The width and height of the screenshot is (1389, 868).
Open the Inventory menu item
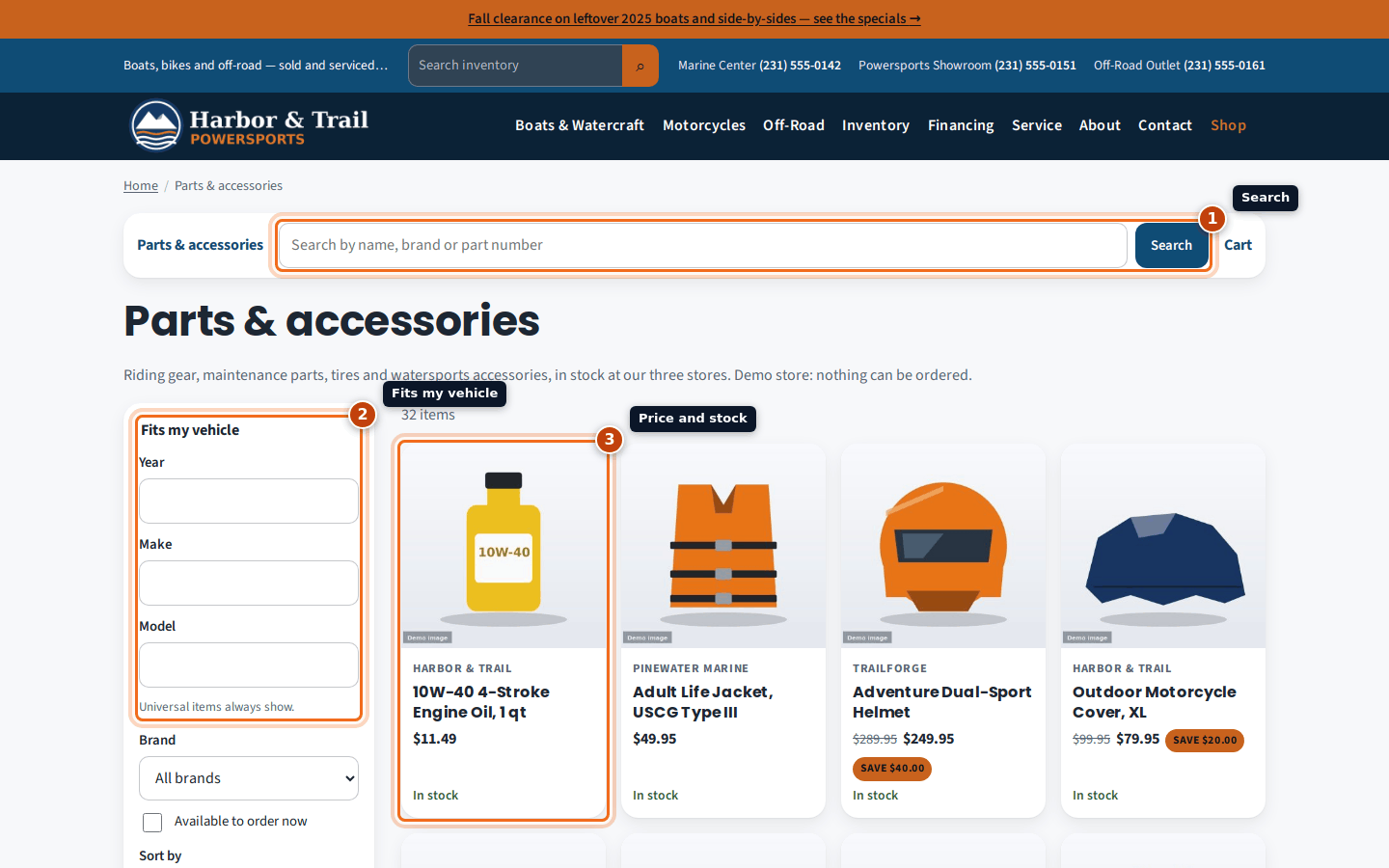coord(876,125)
